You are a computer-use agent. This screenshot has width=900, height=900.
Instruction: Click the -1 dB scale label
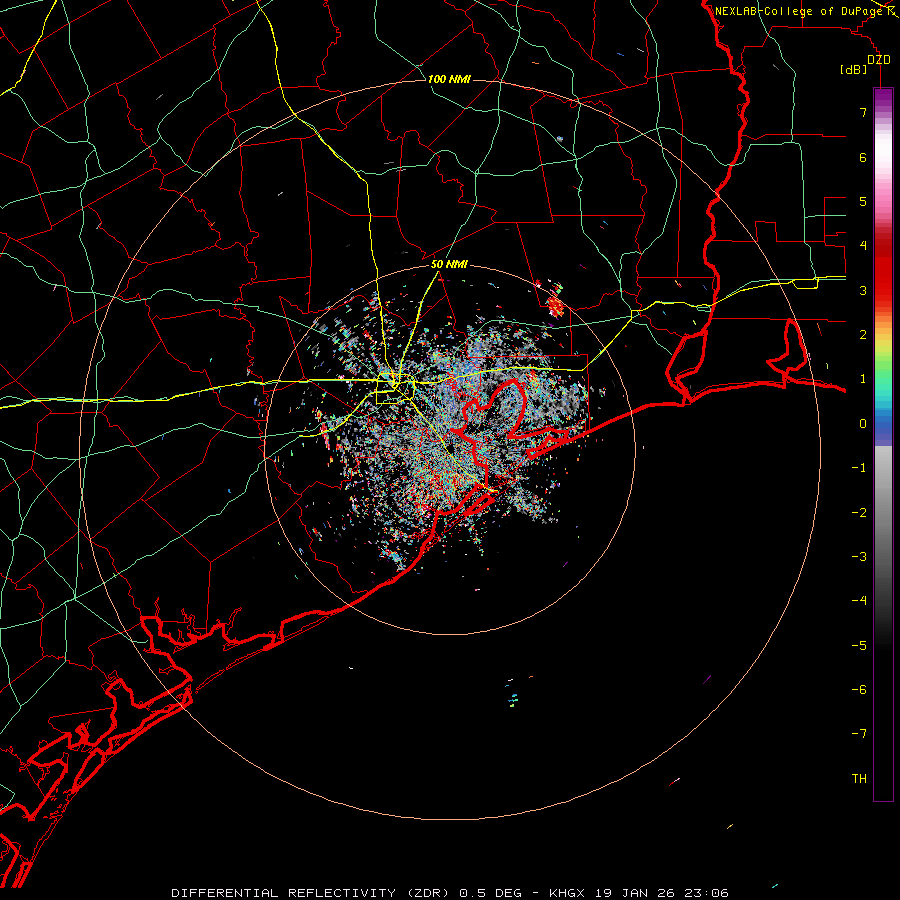tap(859, 467)
